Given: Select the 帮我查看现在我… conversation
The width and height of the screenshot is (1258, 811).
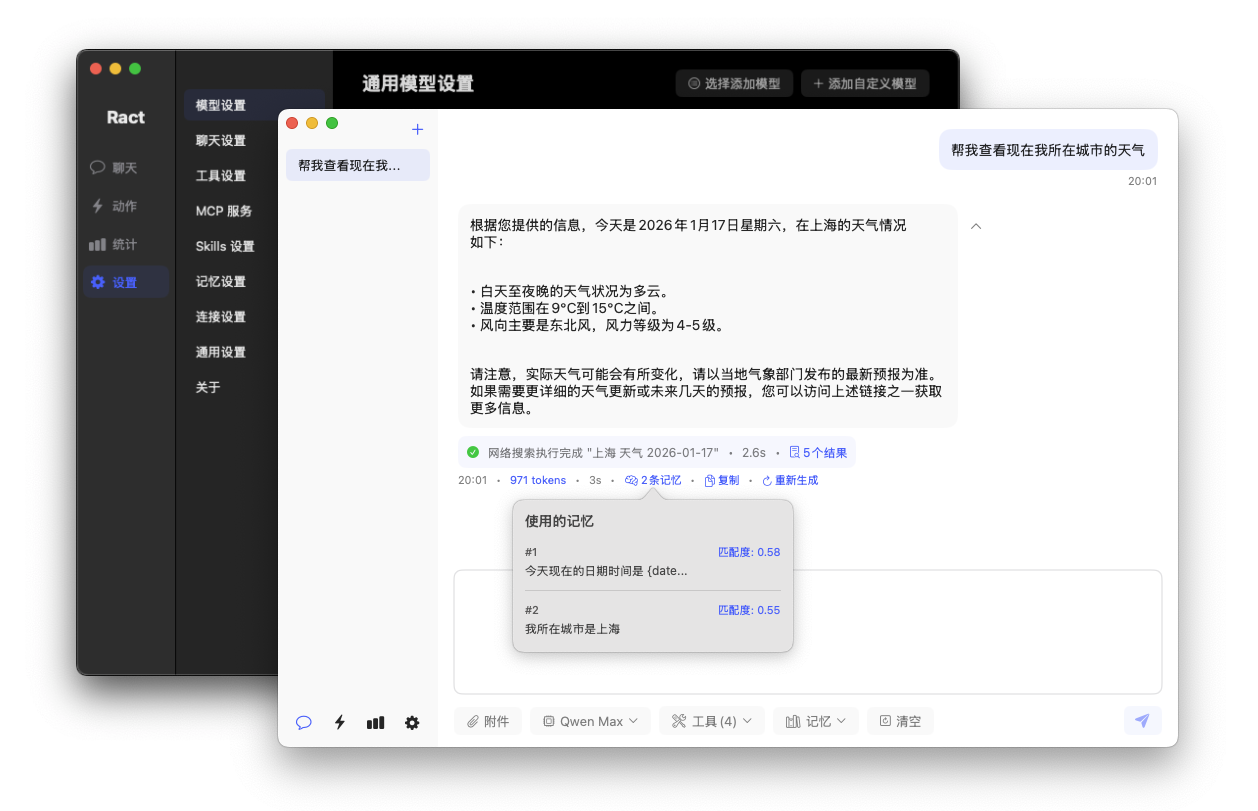Looking at the screenshot, I should click(x=357, y=165).
